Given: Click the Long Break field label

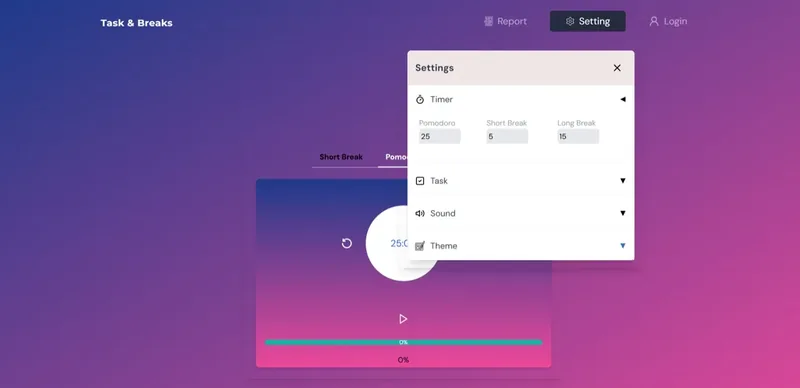Looking at the screenshot, I should coord(576,123).
